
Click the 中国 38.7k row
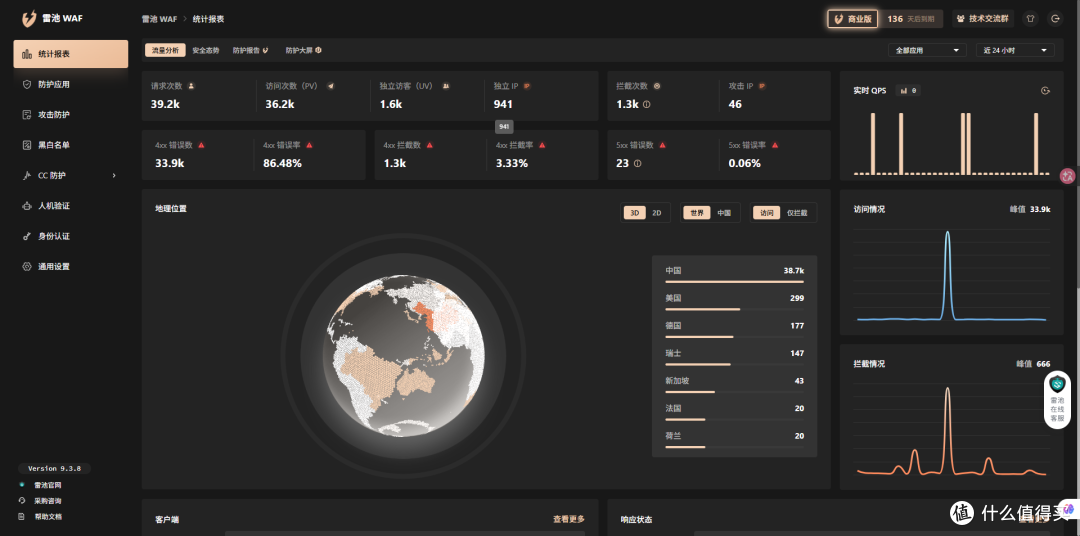734,274
